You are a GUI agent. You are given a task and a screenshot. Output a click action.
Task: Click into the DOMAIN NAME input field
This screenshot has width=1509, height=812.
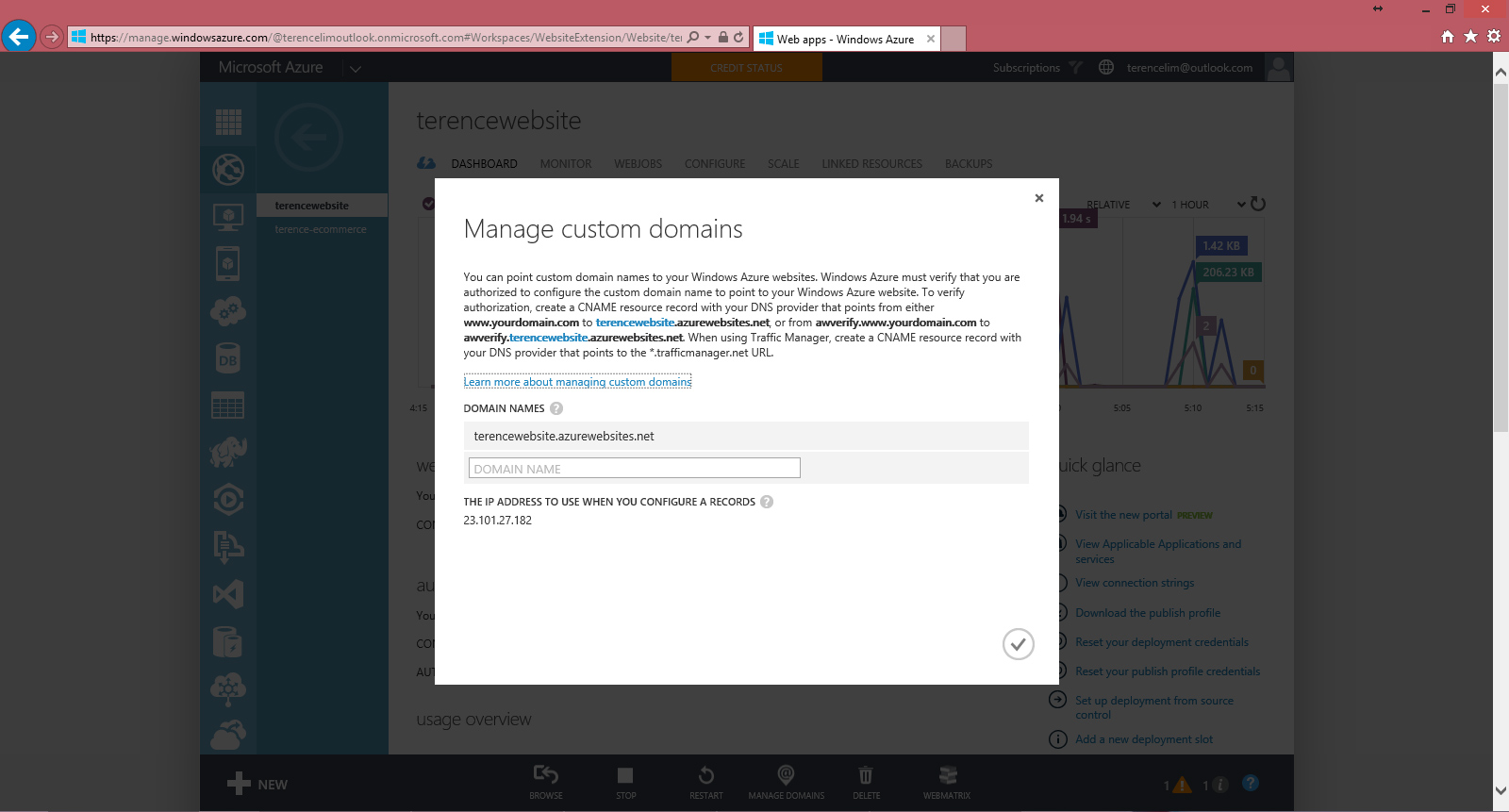[x=634, y=468]
